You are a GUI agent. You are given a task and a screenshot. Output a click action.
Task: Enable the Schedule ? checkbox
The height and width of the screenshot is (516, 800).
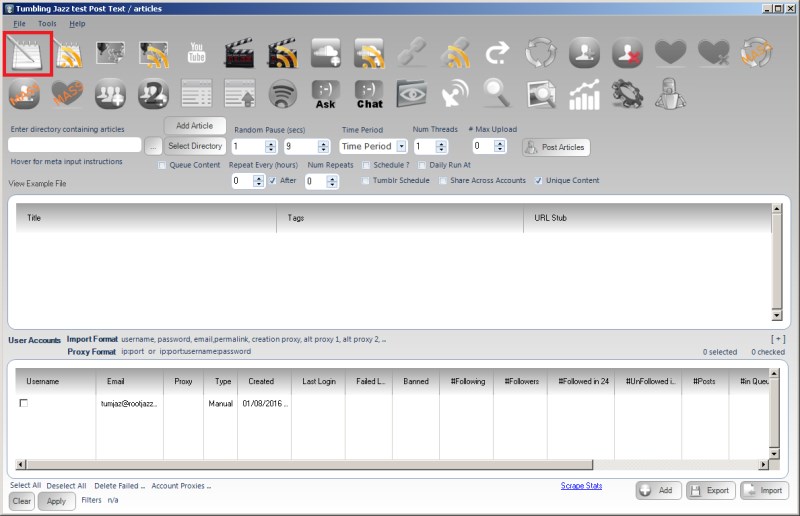366,165
